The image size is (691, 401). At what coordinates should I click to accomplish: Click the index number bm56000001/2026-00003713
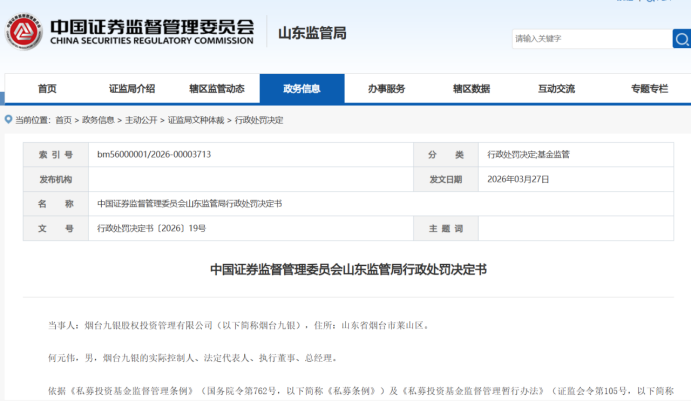tap(154, 155)
